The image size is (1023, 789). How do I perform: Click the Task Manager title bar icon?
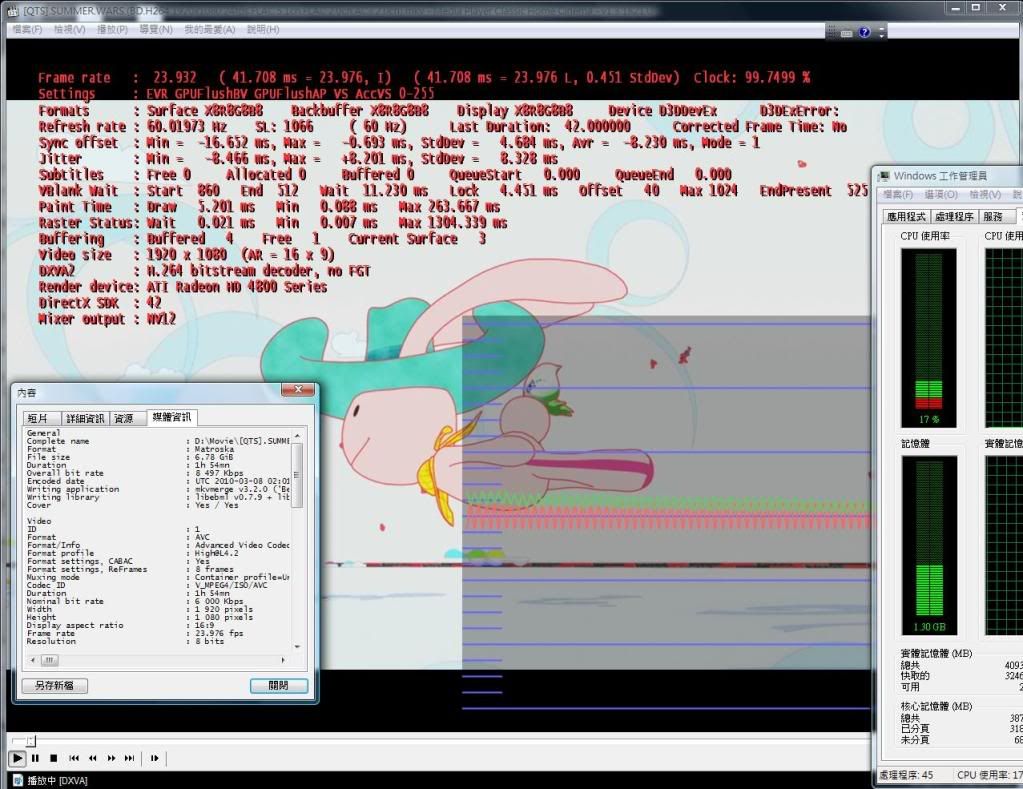(884, 176)
